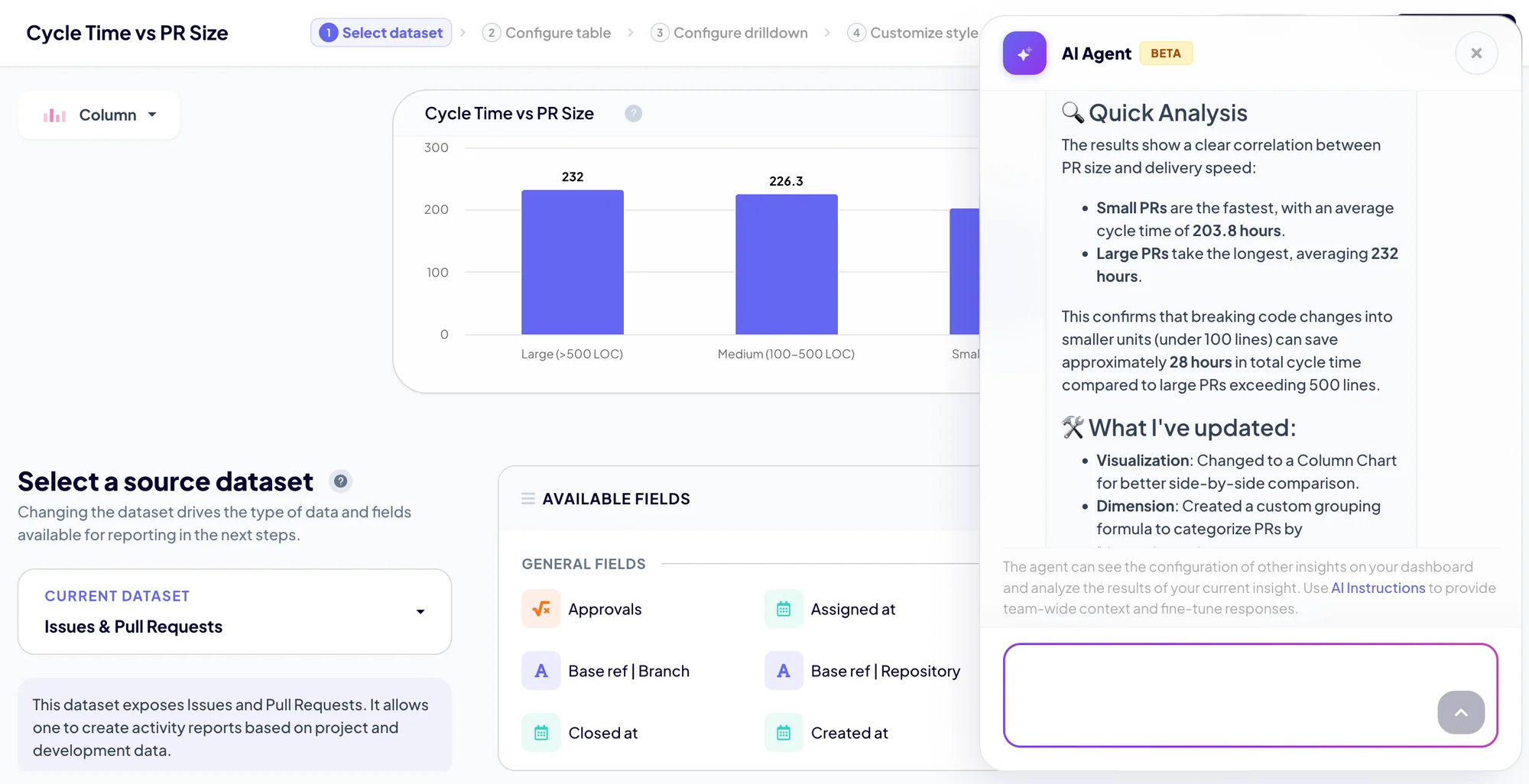The image size is (1529, 784).
Task: Close the AI Agent panel
Action: [x=1476, y=53]
